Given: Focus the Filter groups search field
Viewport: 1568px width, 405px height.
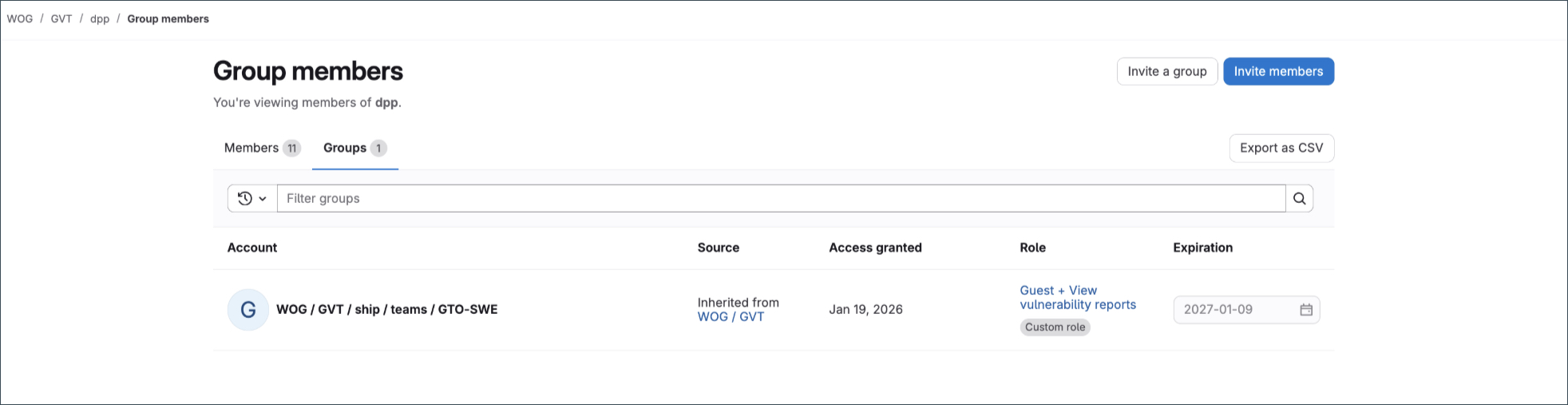Looking at the screenshot, I should (781, 198).
